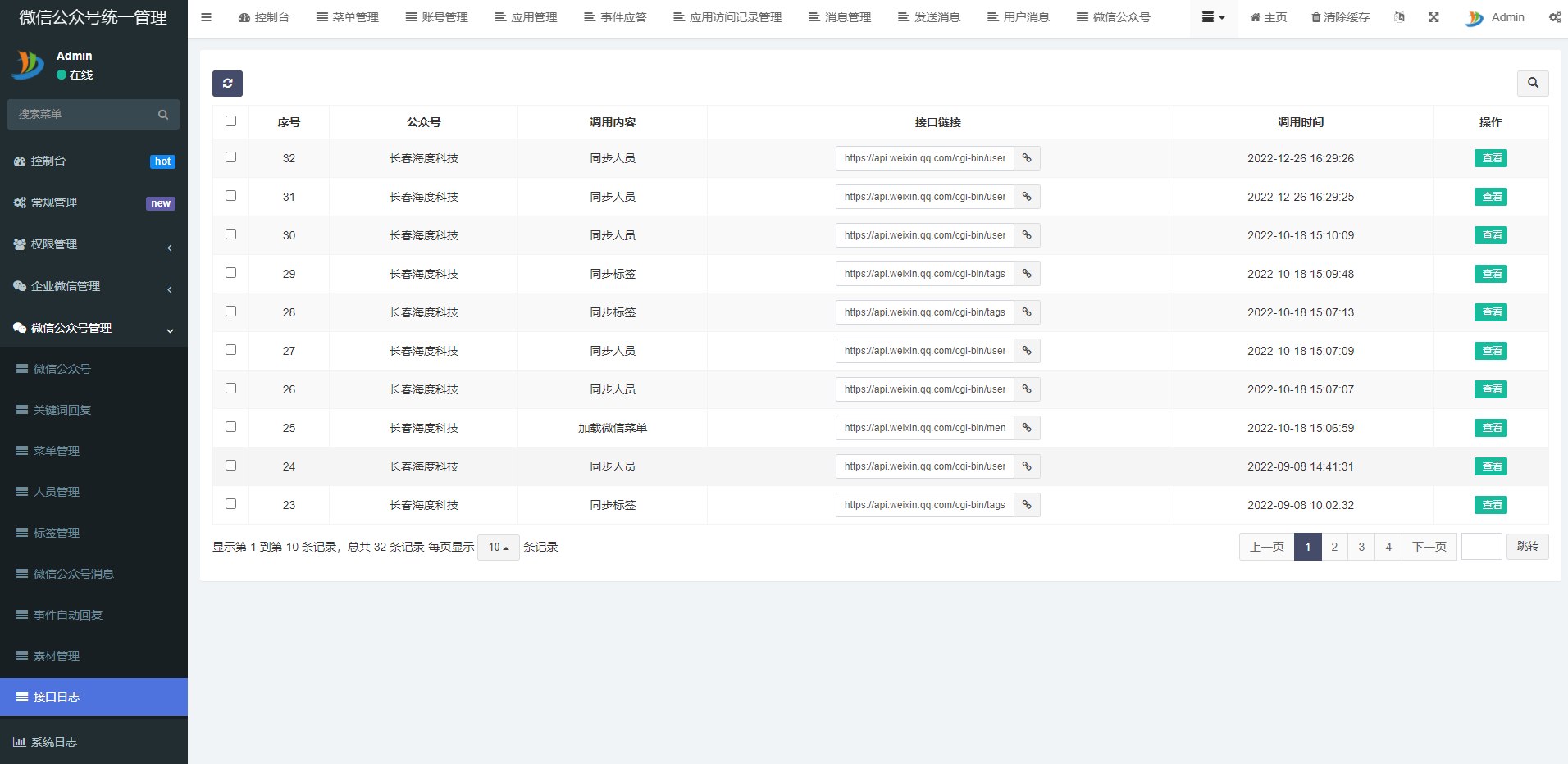Open the 消息管理 tab in top bar
Screen dimensions: 1568x764
840,17
